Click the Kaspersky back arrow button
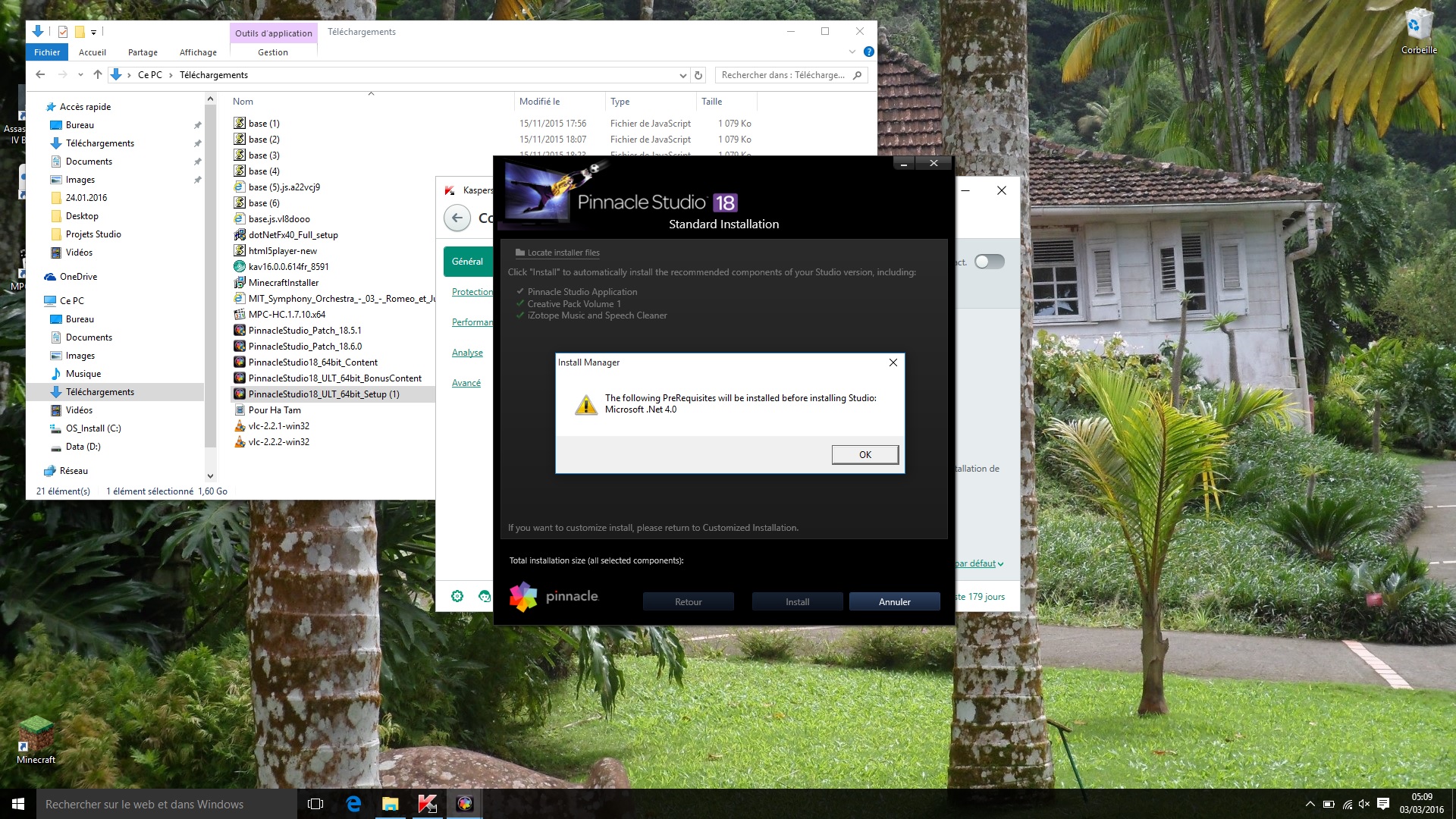Image resolution: width=1456 pixels, height=819 pixels. click(x=457, y=218)
